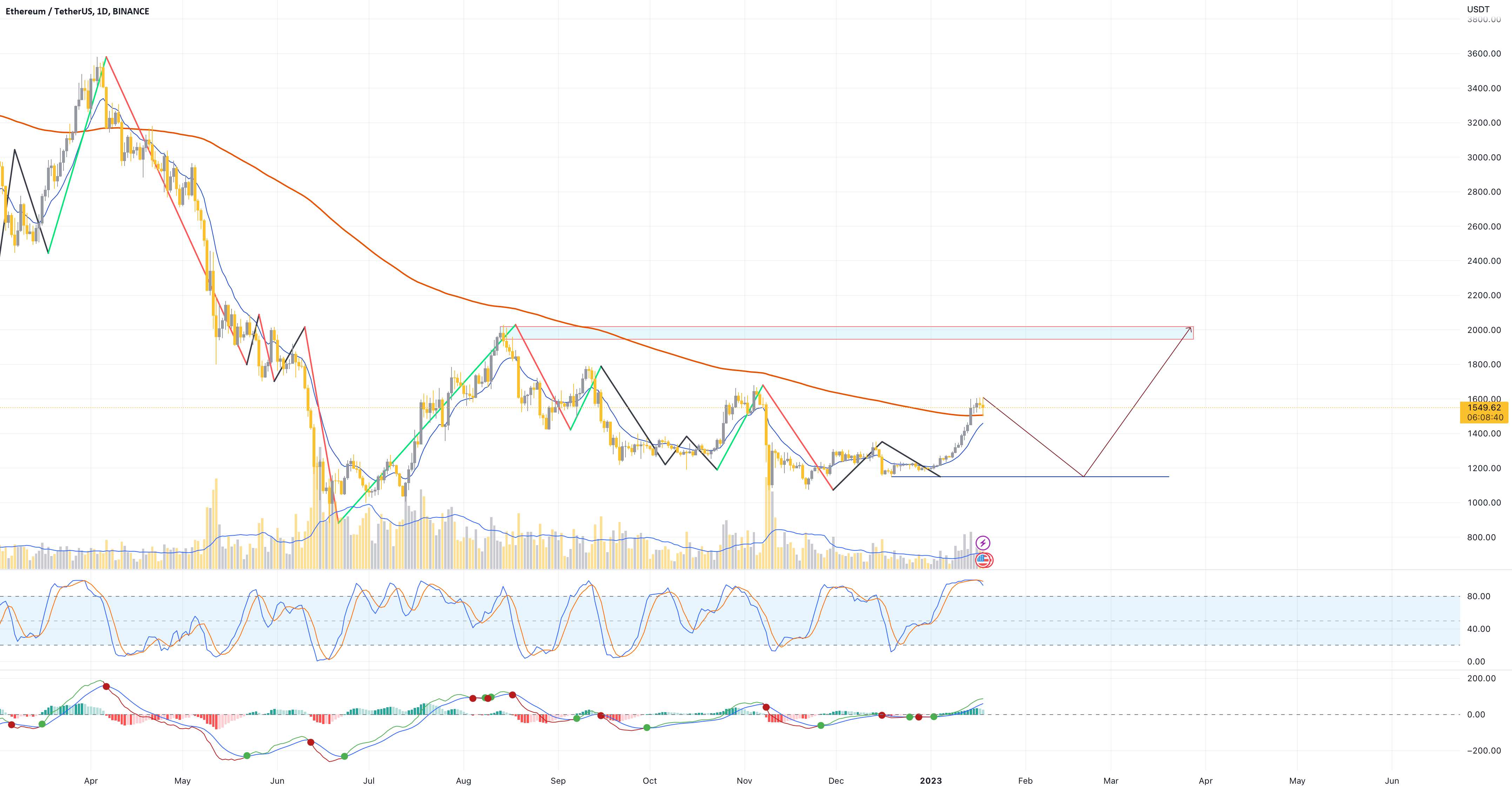The image size is (1512, 790).
Task: Select the Jul marker on time axis
Action: coord(369,781)
